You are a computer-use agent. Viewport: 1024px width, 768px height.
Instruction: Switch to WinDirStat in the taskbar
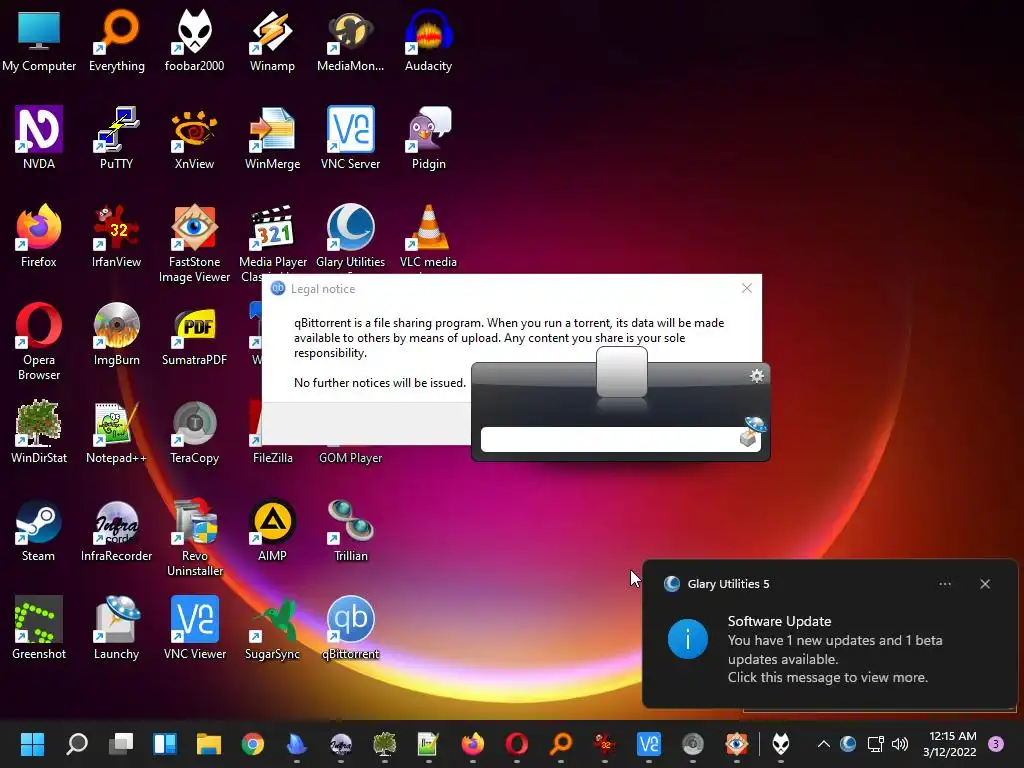coord(385,743)
